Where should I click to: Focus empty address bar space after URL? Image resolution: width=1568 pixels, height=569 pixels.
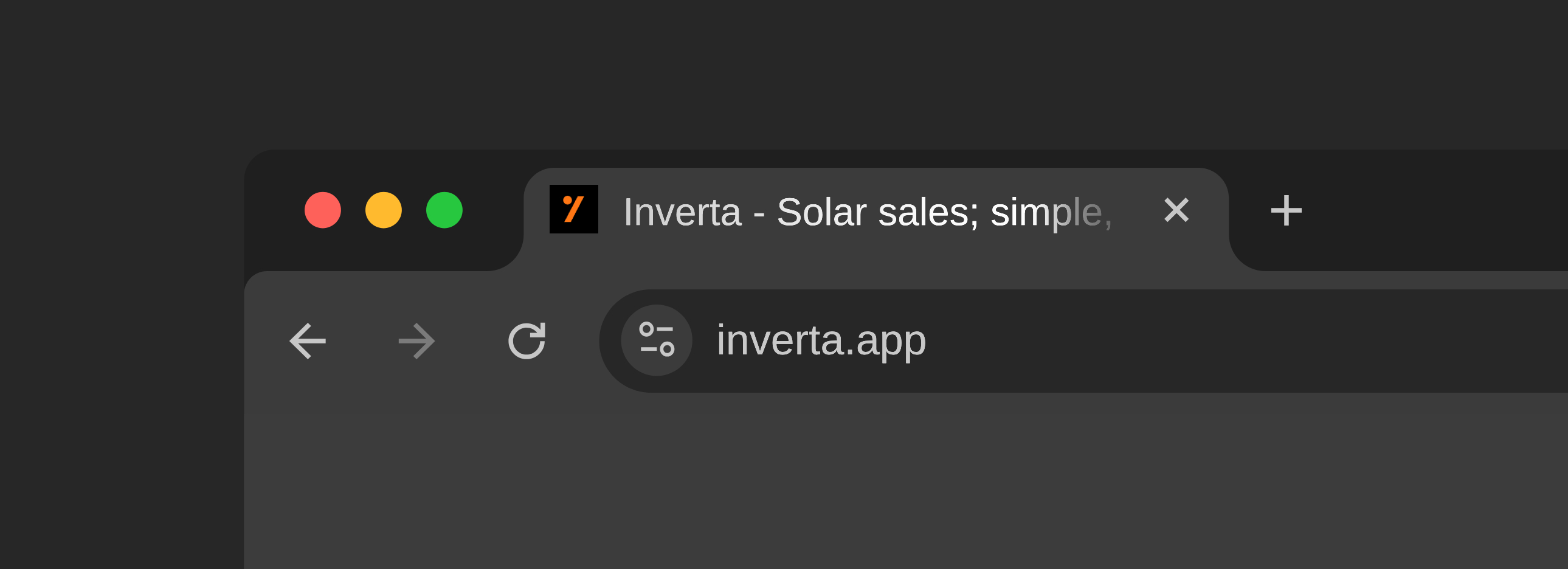tap(1248, 341)
